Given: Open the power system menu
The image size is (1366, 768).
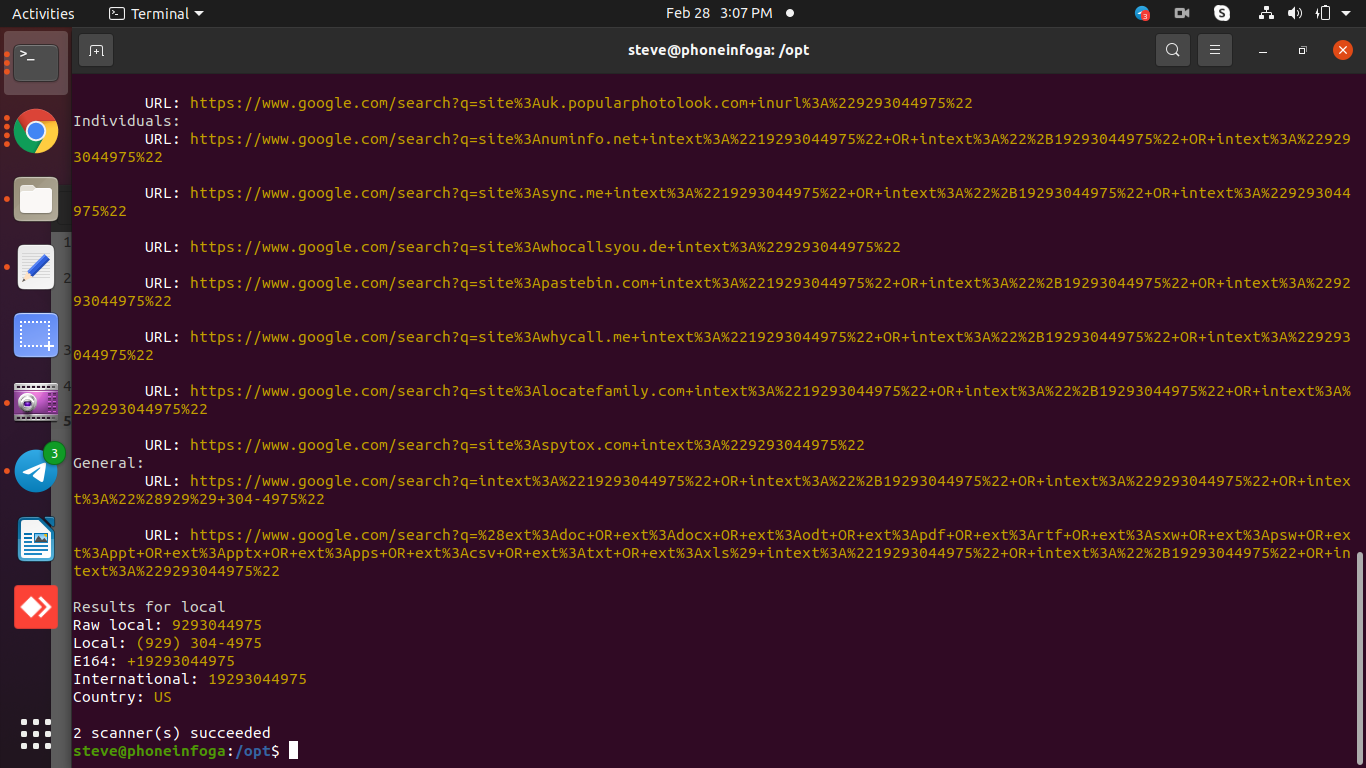Looking at the screenshot, I should click(x=1324, y=13).
